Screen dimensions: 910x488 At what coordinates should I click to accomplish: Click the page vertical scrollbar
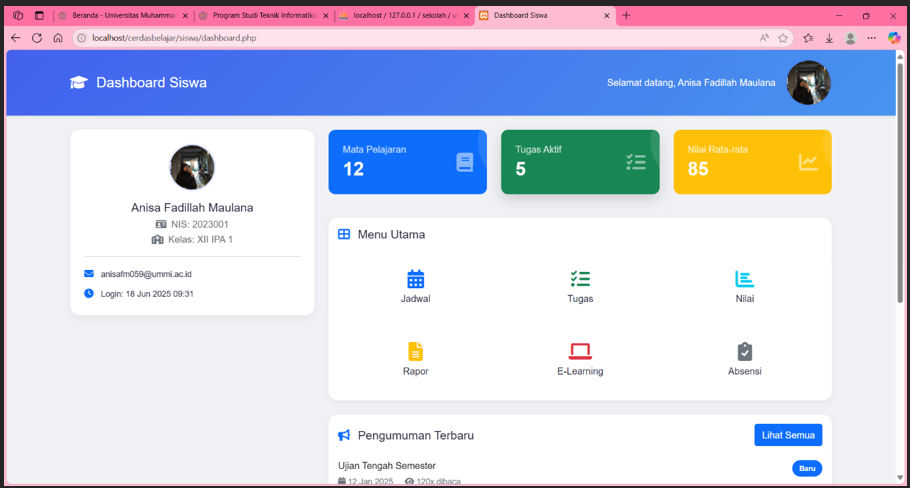pos(900,183)
